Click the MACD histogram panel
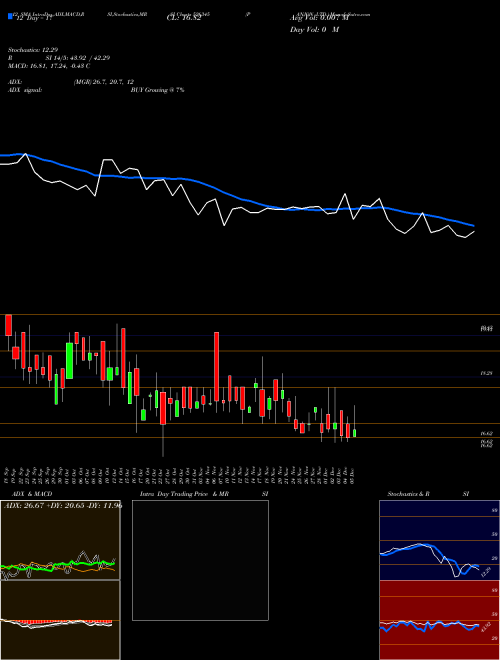 pyautogui.click(x=60, y=620)
